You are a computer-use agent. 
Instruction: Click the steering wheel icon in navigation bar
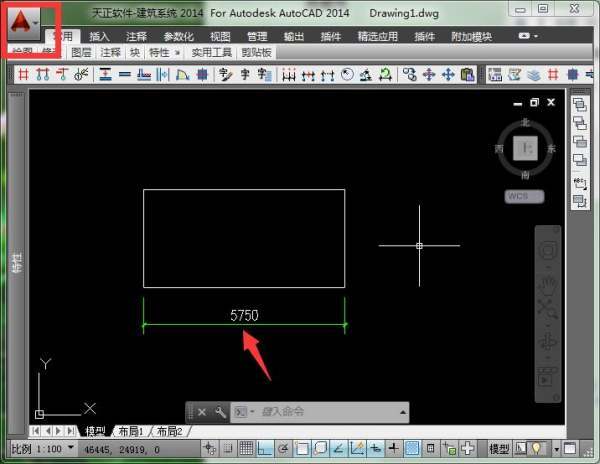(547, 252)
